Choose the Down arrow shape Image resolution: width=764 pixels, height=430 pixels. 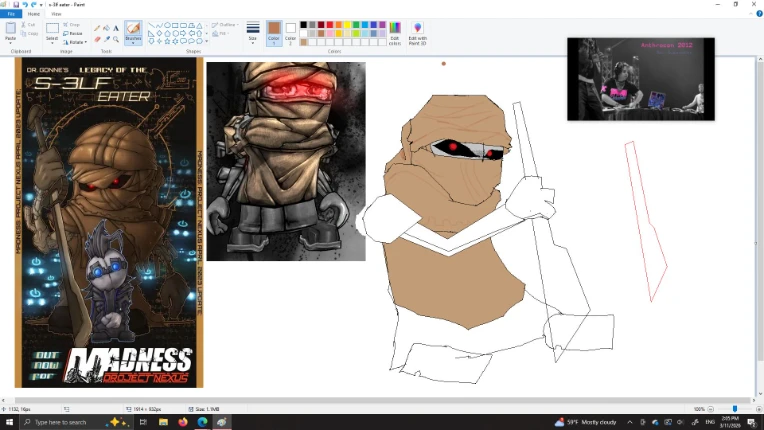(x=151, y=41)
